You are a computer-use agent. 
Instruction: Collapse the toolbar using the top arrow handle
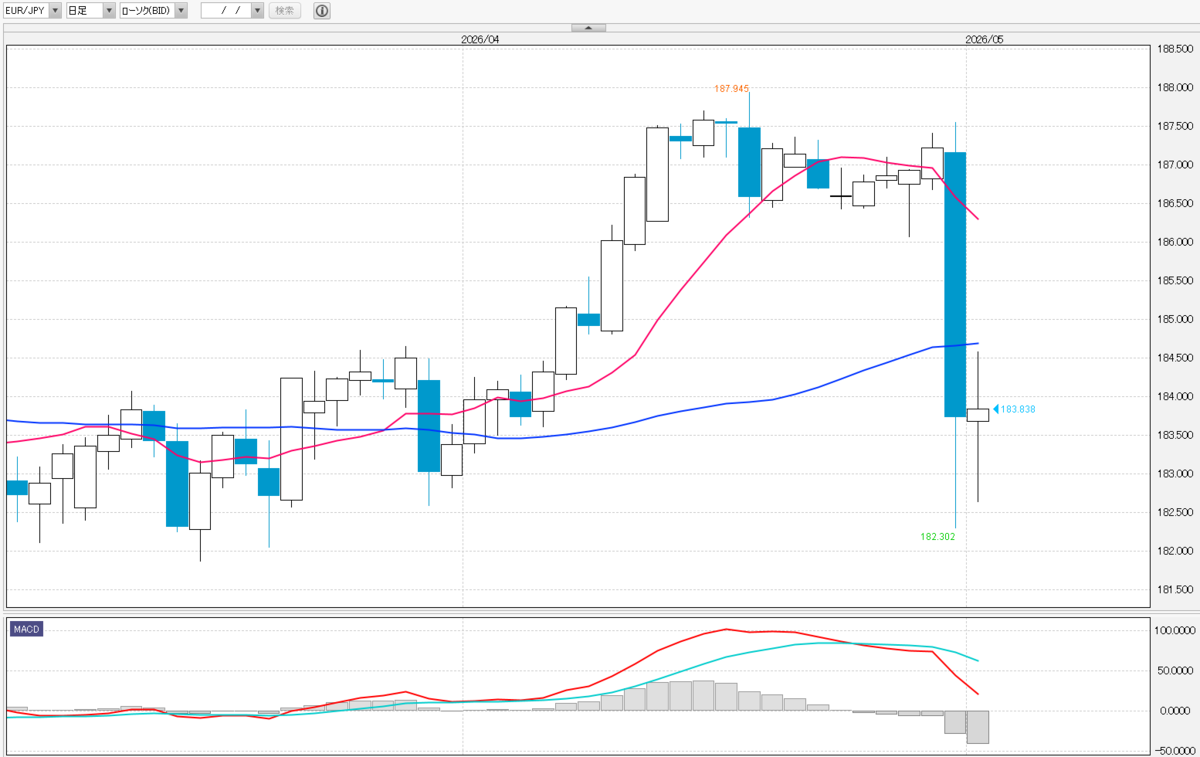point(588,28)
